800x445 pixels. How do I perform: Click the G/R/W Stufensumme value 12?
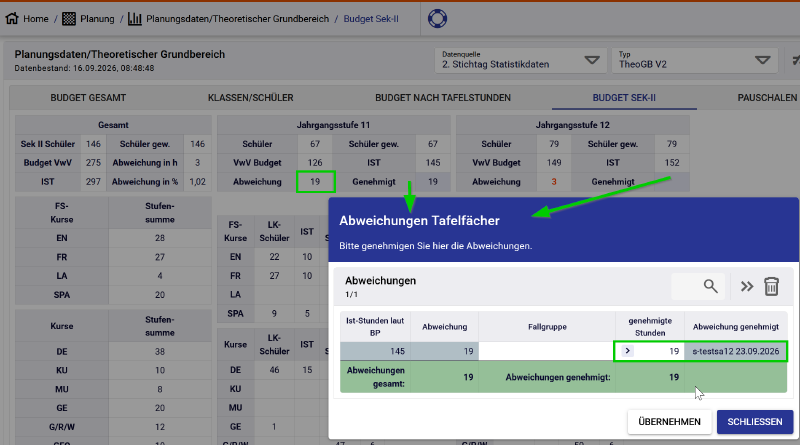(x=160, y=427)
